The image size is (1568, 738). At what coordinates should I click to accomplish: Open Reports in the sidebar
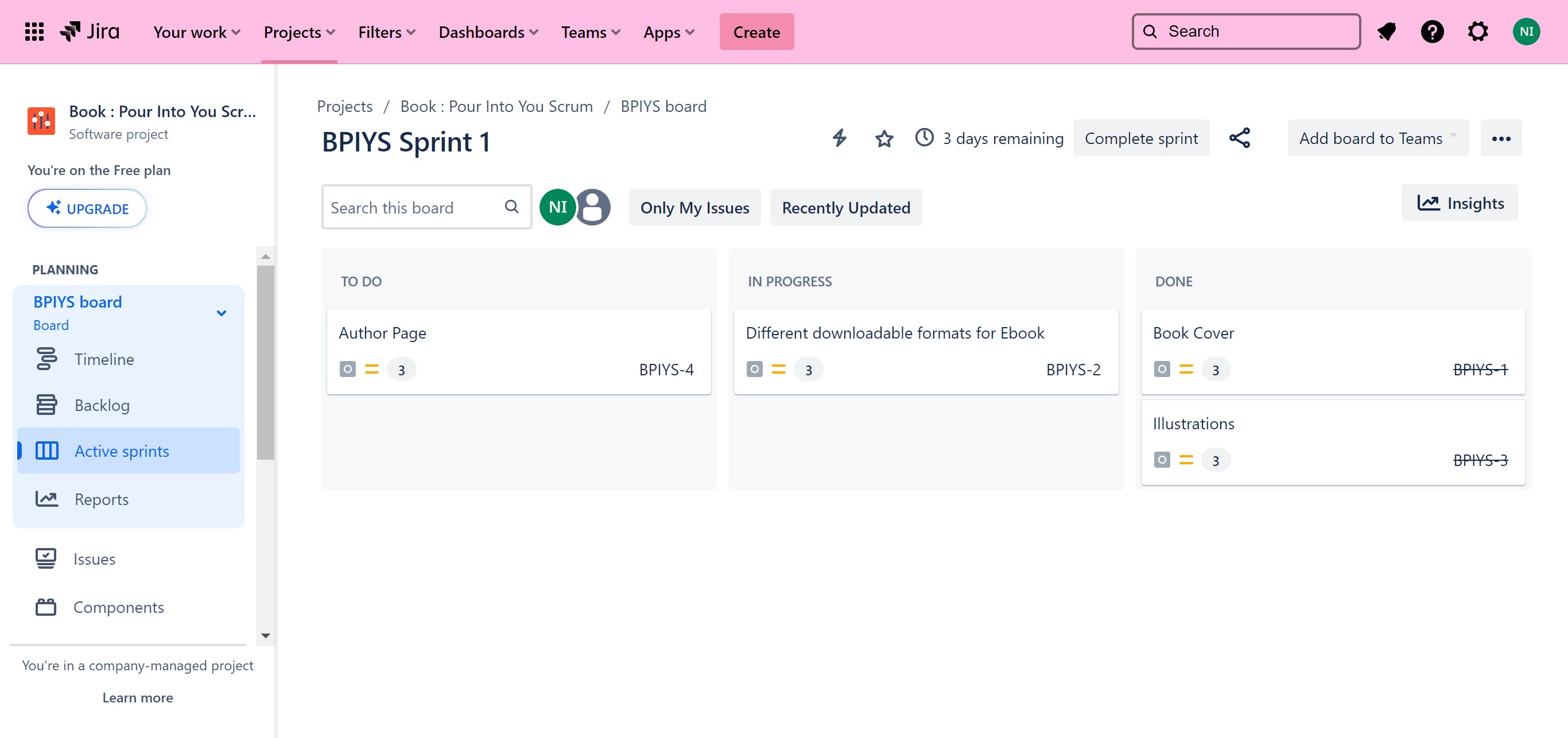(101, 499)
